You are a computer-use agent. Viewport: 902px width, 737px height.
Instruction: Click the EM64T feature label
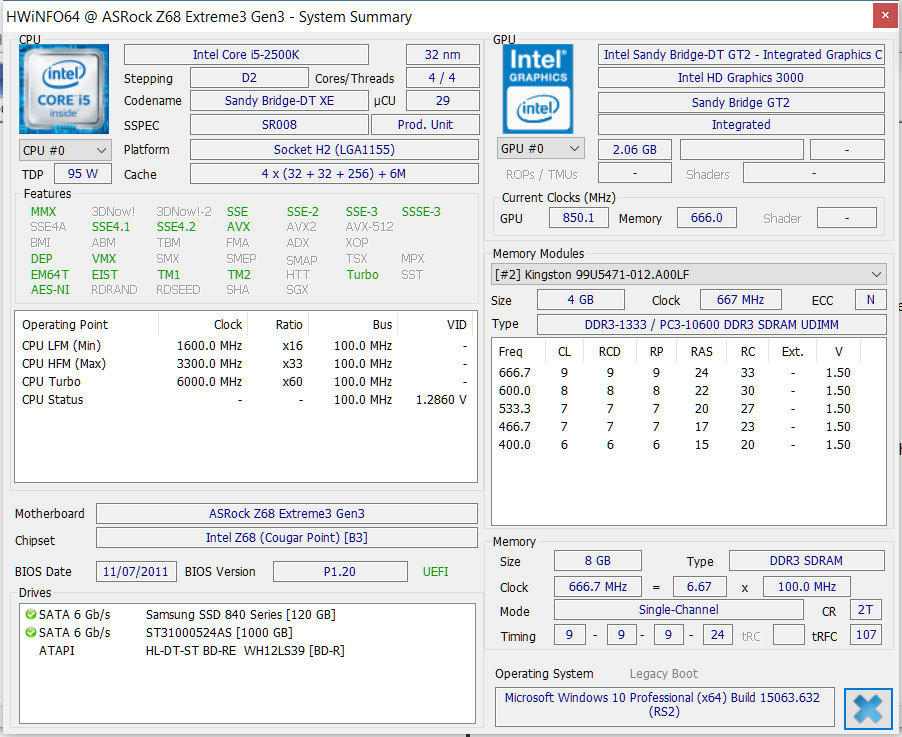[x=49, y=275]
